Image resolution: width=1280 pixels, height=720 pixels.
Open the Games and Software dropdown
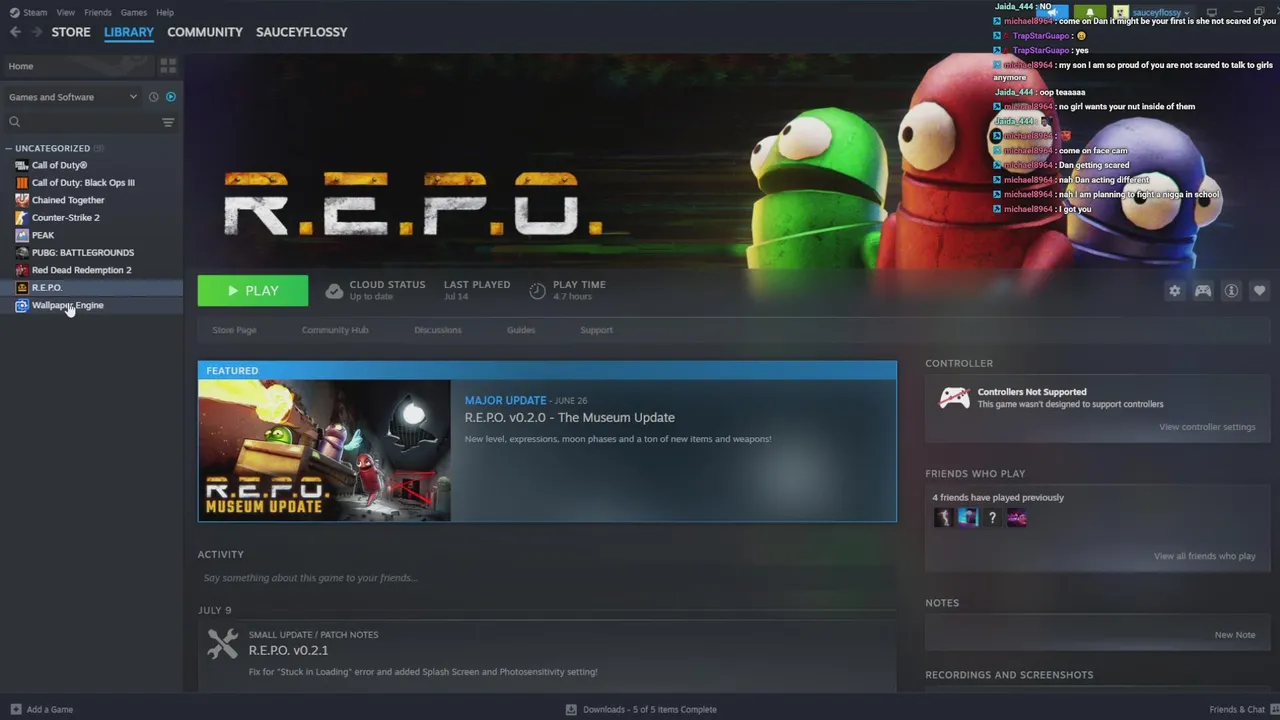(72, 97)
